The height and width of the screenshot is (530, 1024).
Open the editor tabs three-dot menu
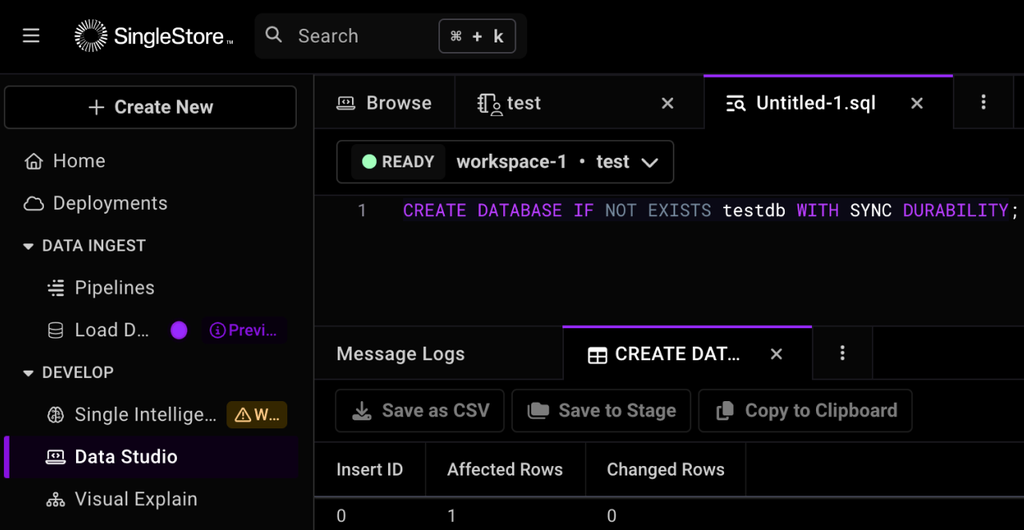(x=984, y=102)
